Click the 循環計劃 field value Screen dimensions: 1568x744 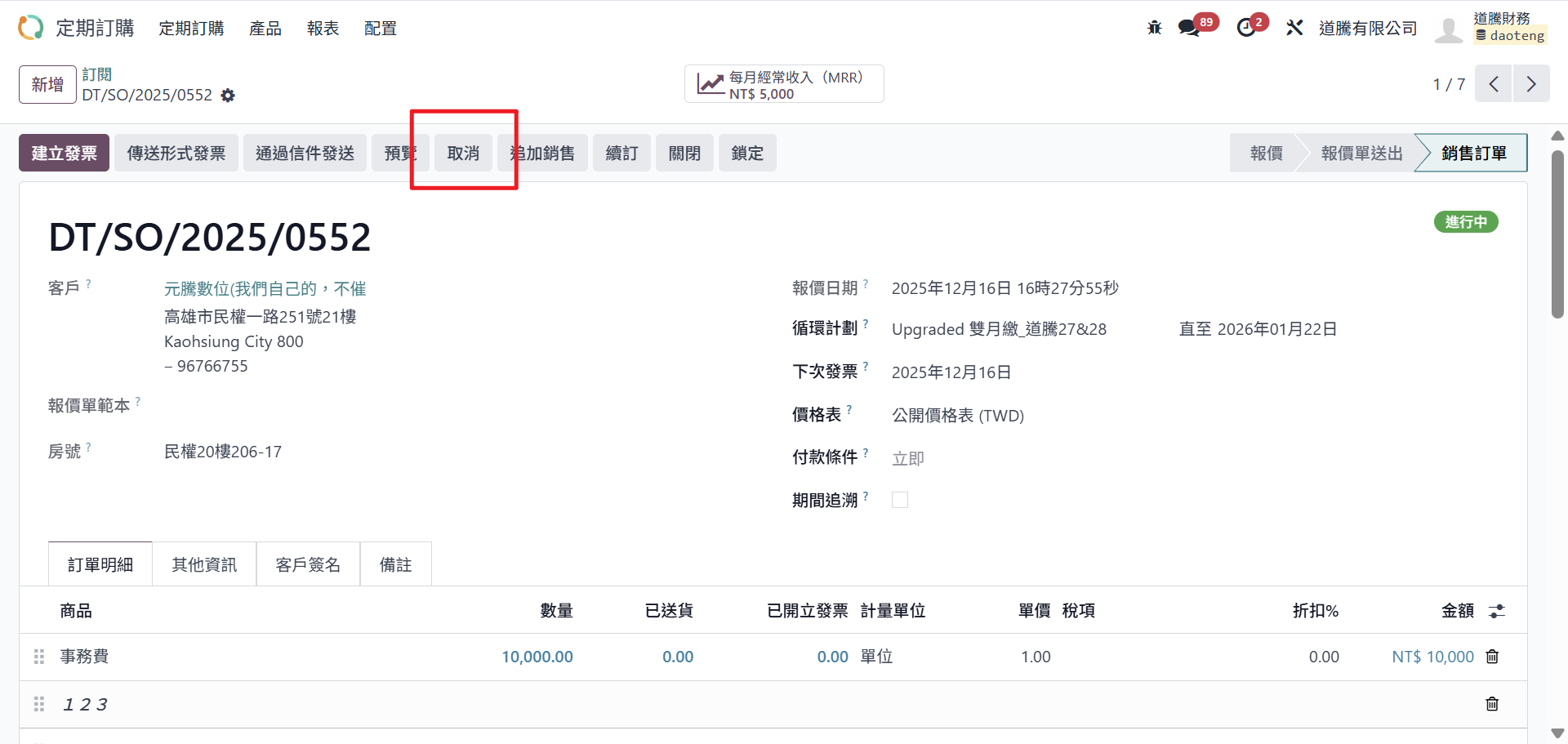tap(998, 329)
